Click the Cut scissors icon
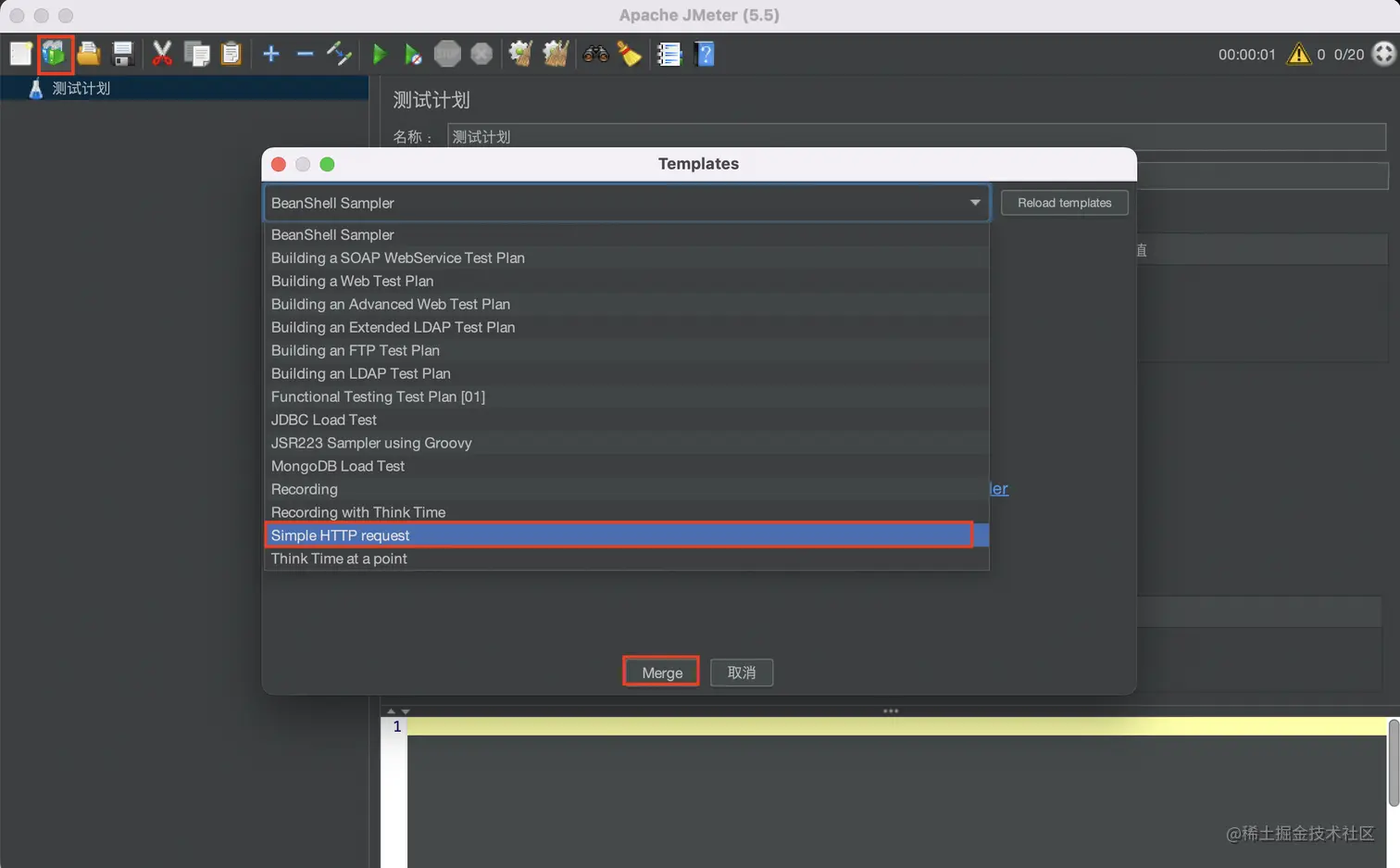 tap(162, 54)
